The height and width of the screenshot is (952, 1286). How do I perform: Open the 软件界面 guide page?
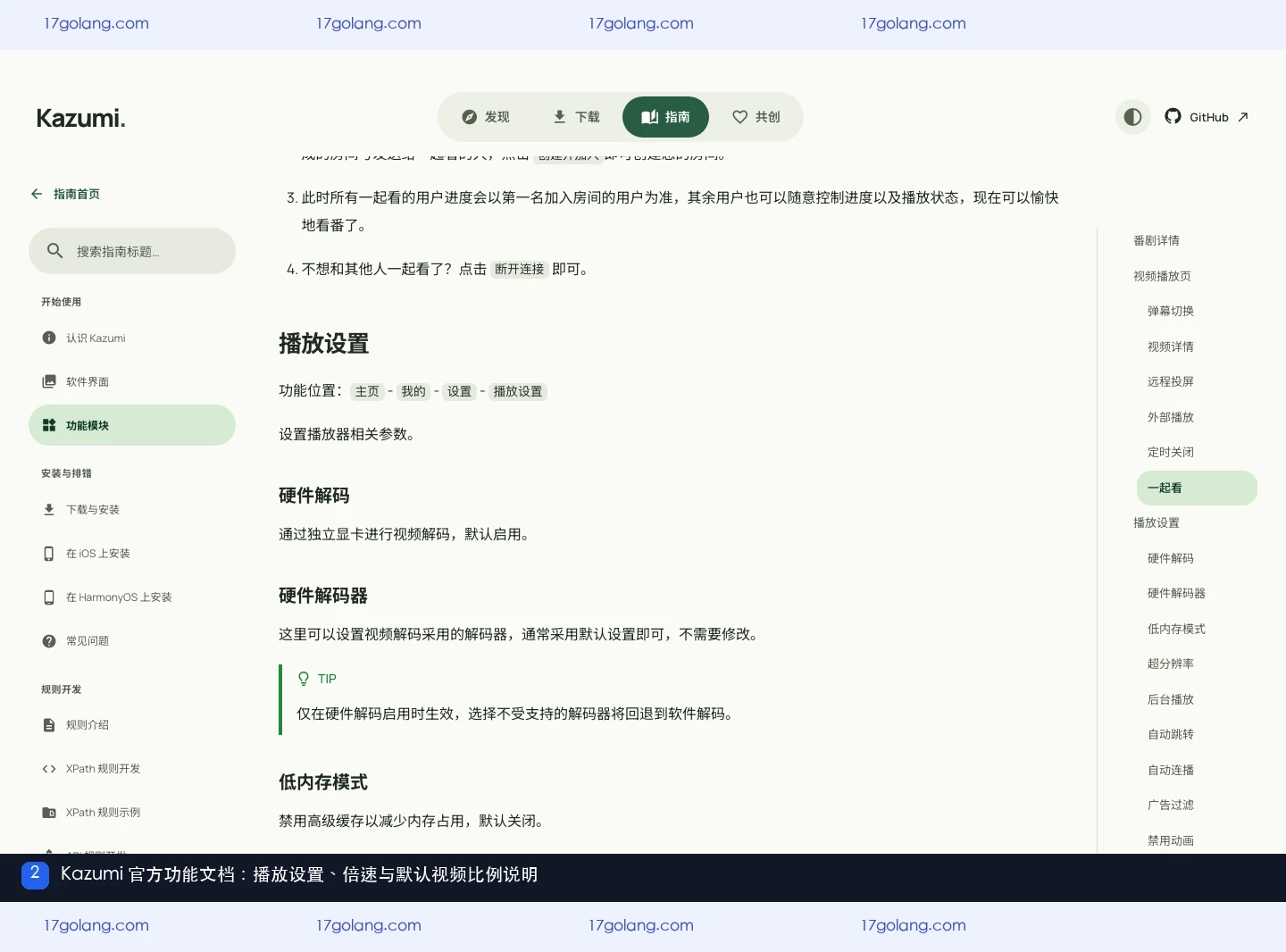coord(132,381)
